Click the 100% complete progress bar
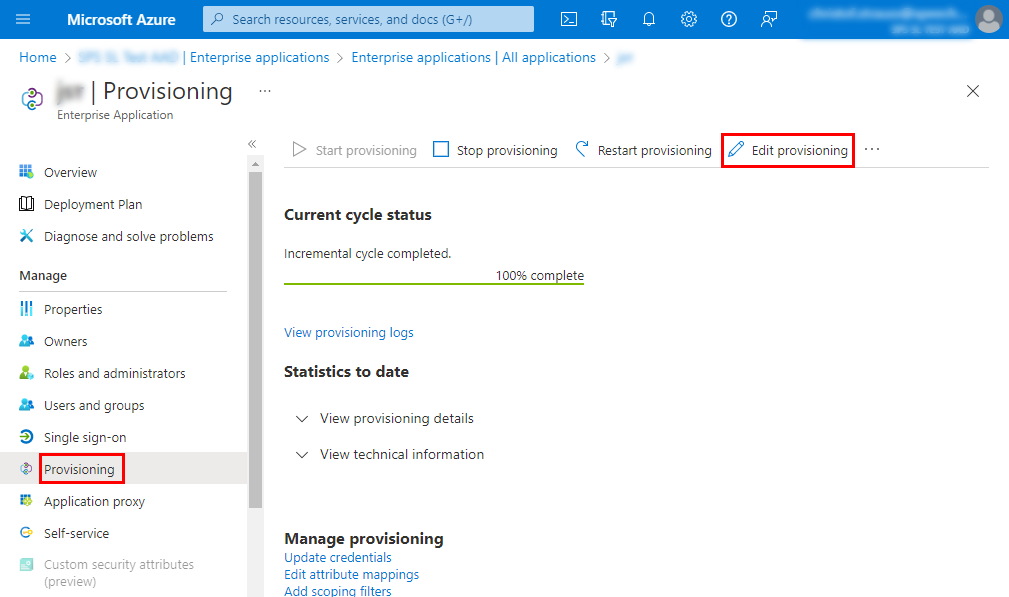 (x=434, y=283)
